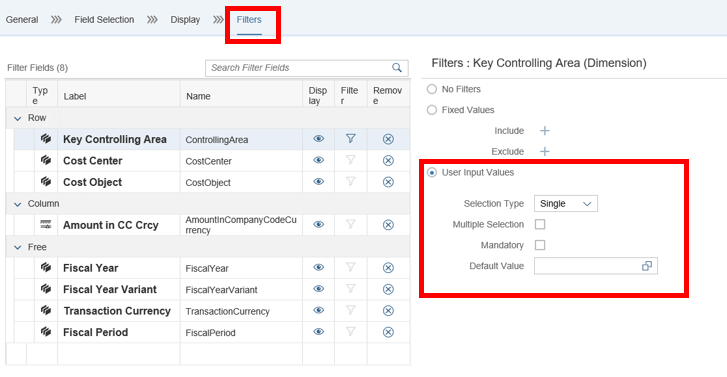727x377 pixels.
Task: Go to the Display tab
Action: coord(185,20)
